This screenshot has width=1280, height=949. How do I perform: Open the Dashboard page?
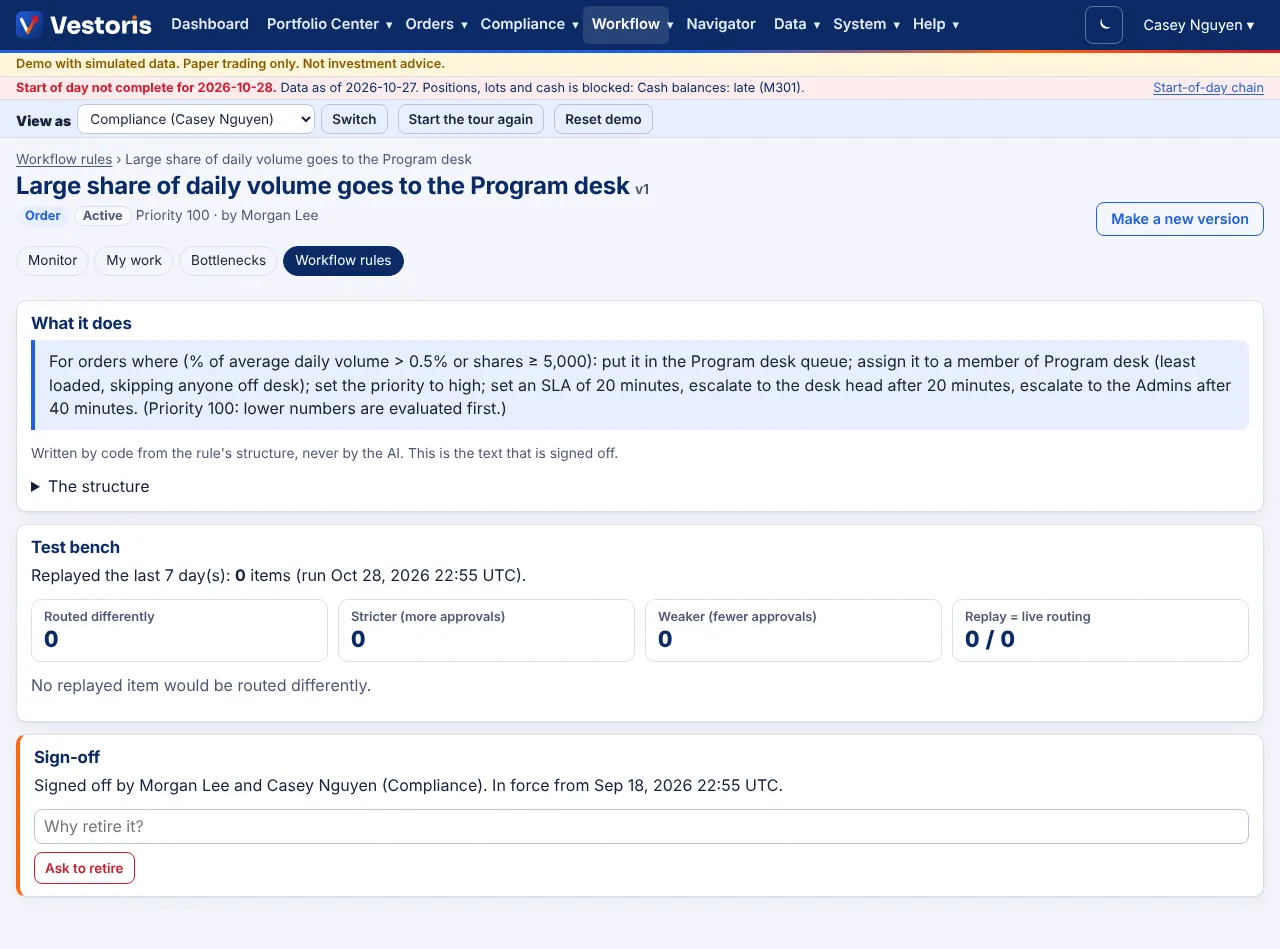(x=210, y=24)
